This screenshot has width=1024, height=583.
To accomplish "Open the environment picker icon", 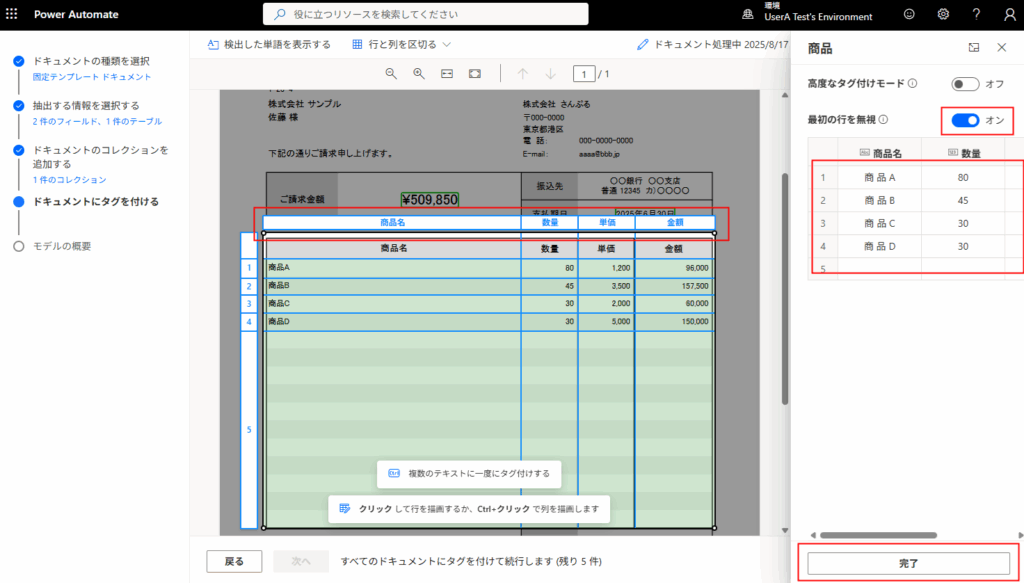I will click(748, 14).
